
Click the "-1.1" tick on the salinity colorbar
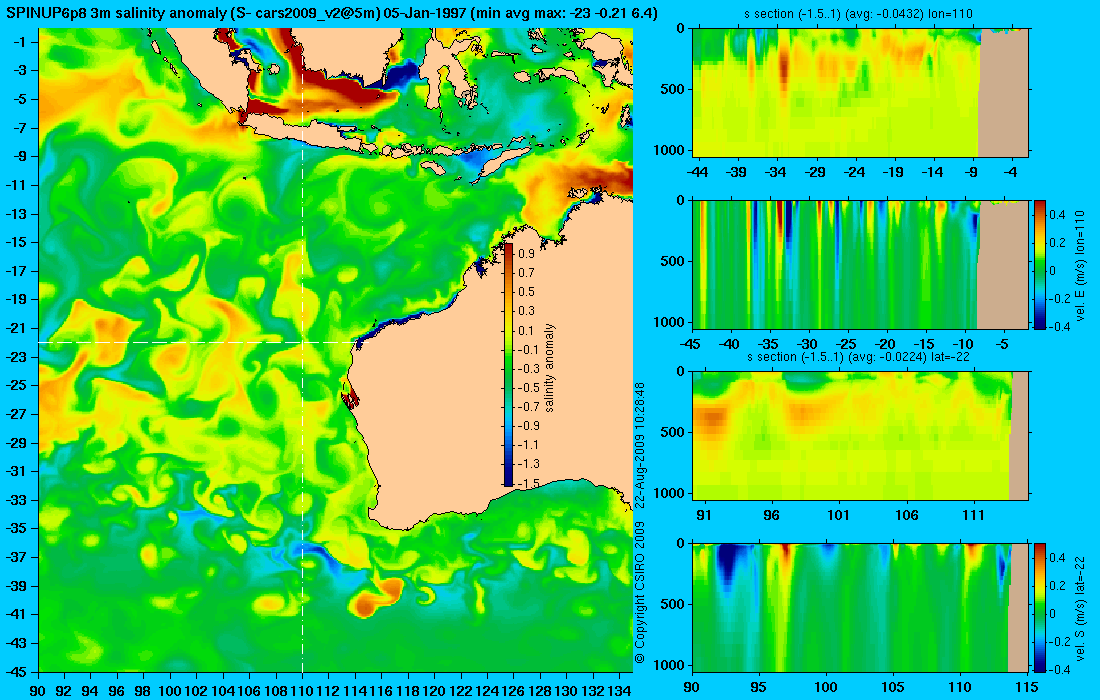point(528,445)
